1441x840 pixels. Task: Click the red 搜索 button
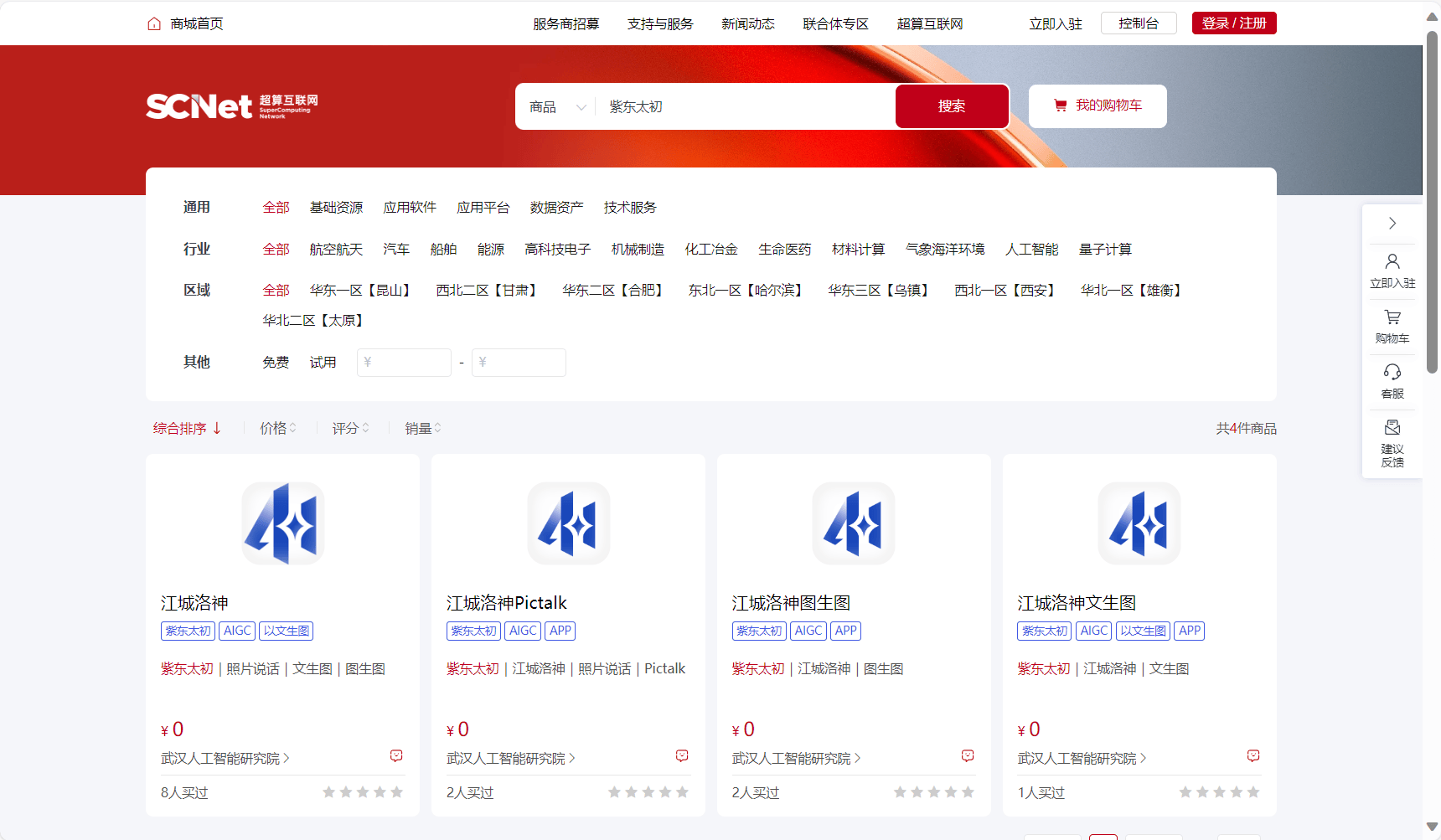pyautogui.click(x=952, y=106)
